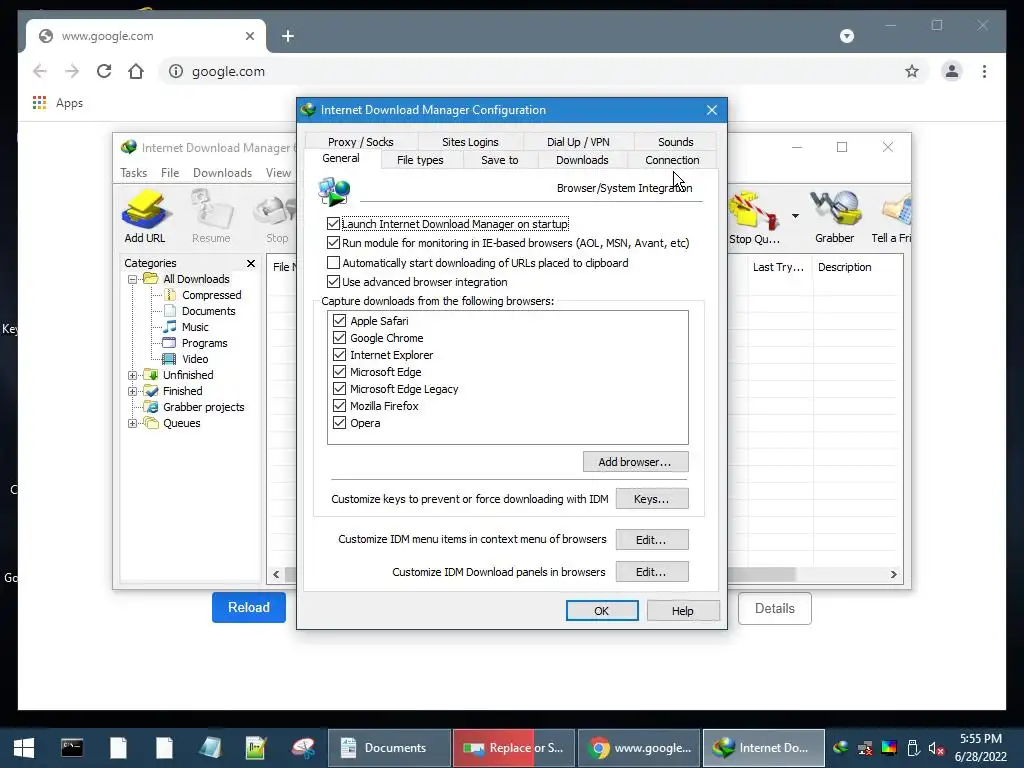The width and height of the screenshot is (1024, 768).
Task: Open the Save to tab
Action: 500,160
